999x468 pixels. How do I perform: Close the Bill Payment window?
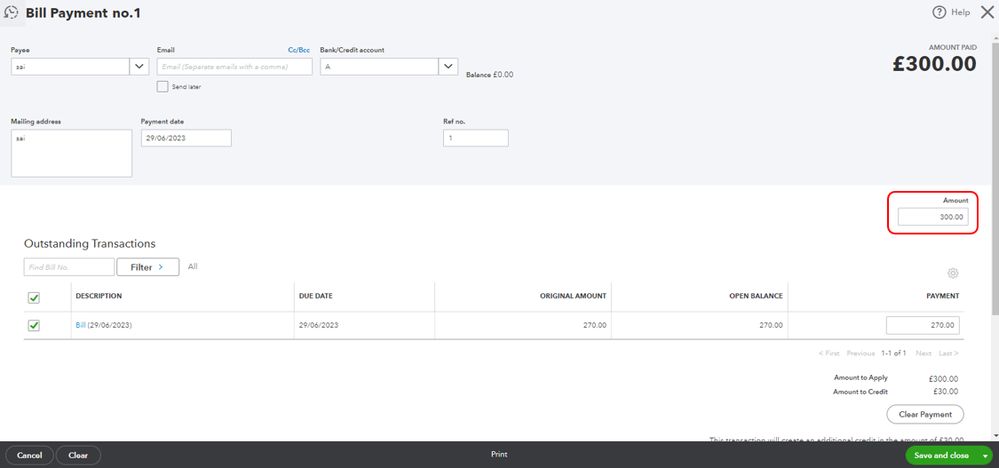987,11
